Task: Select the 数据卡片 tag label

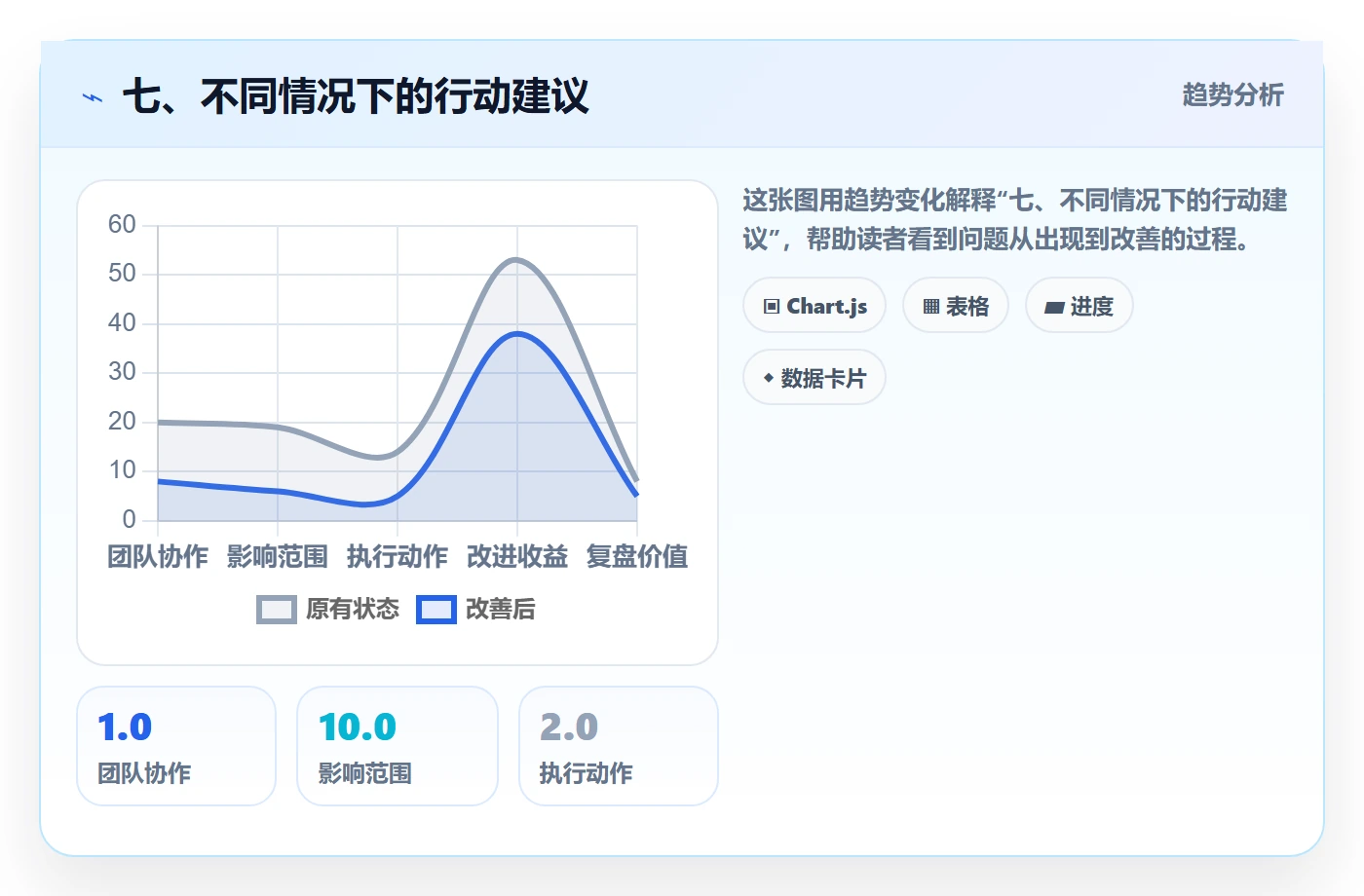Action: (x=824, y=379)
